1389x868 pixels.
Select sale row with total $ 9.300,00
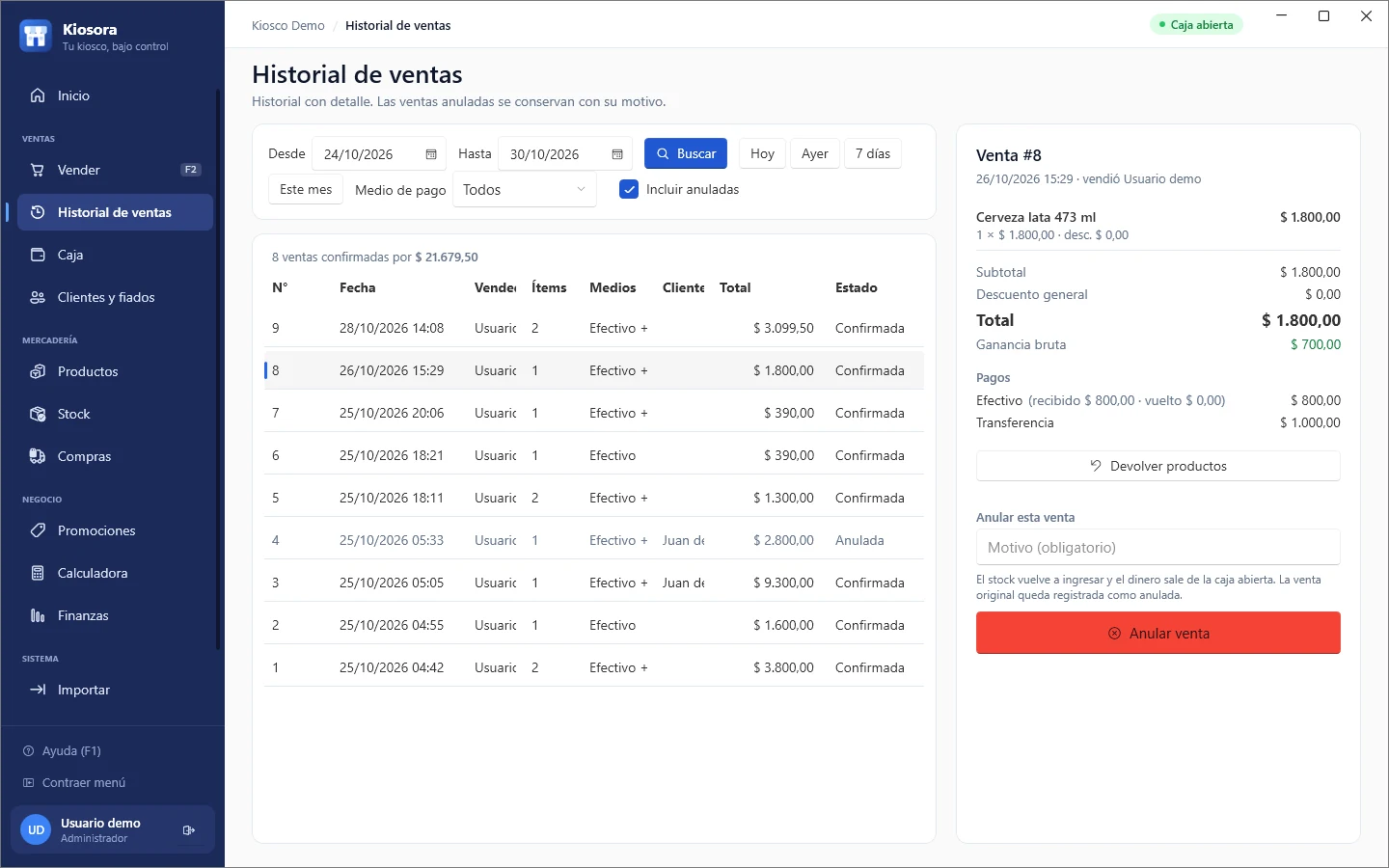click(594, 583)
